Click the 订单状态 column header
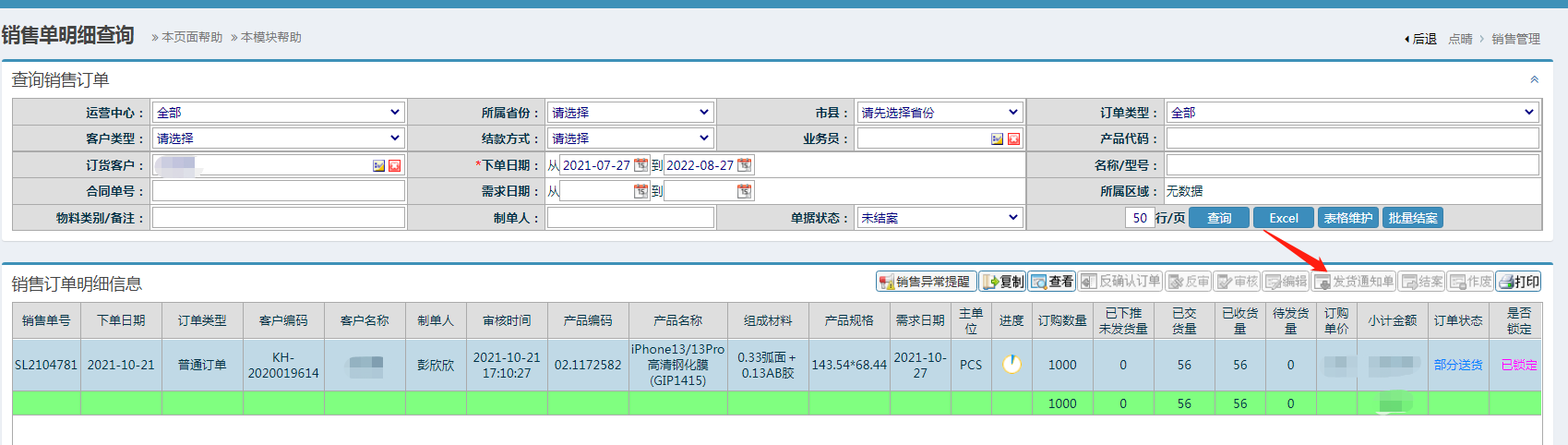 pyautogui.click(x=1458, y=320)
